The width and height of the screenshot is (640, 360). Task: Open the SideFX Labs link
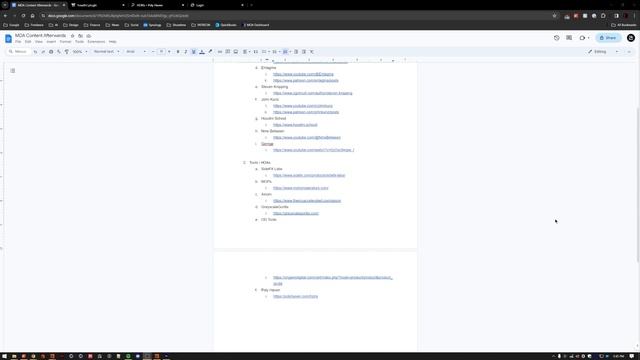[x=309, y=175]
